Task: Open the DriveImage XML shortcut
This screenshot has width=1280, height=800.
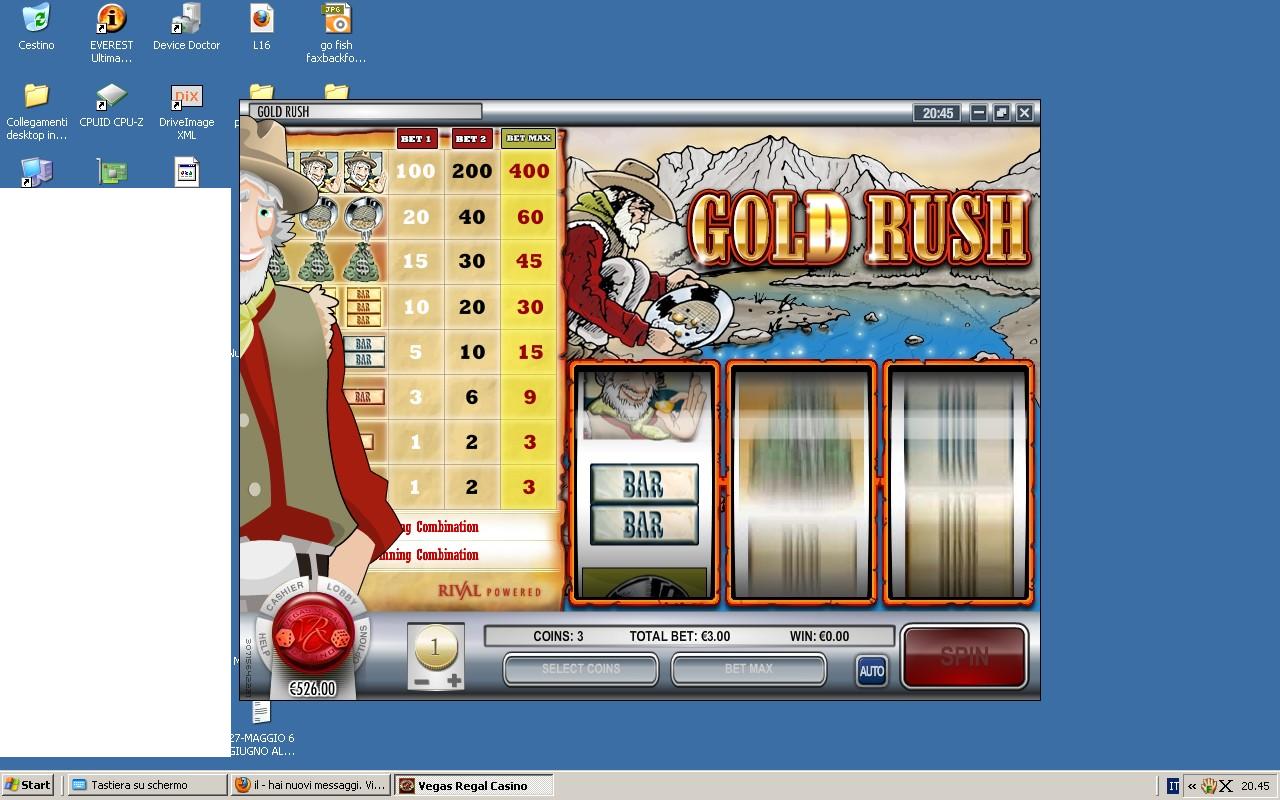Action: [186, 111]
